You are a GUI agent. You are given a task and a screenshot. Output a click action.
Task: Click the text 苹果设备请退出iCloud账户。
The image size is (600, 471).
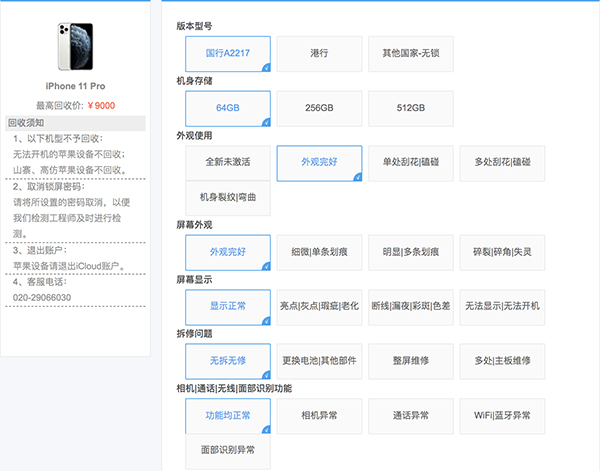69,266
